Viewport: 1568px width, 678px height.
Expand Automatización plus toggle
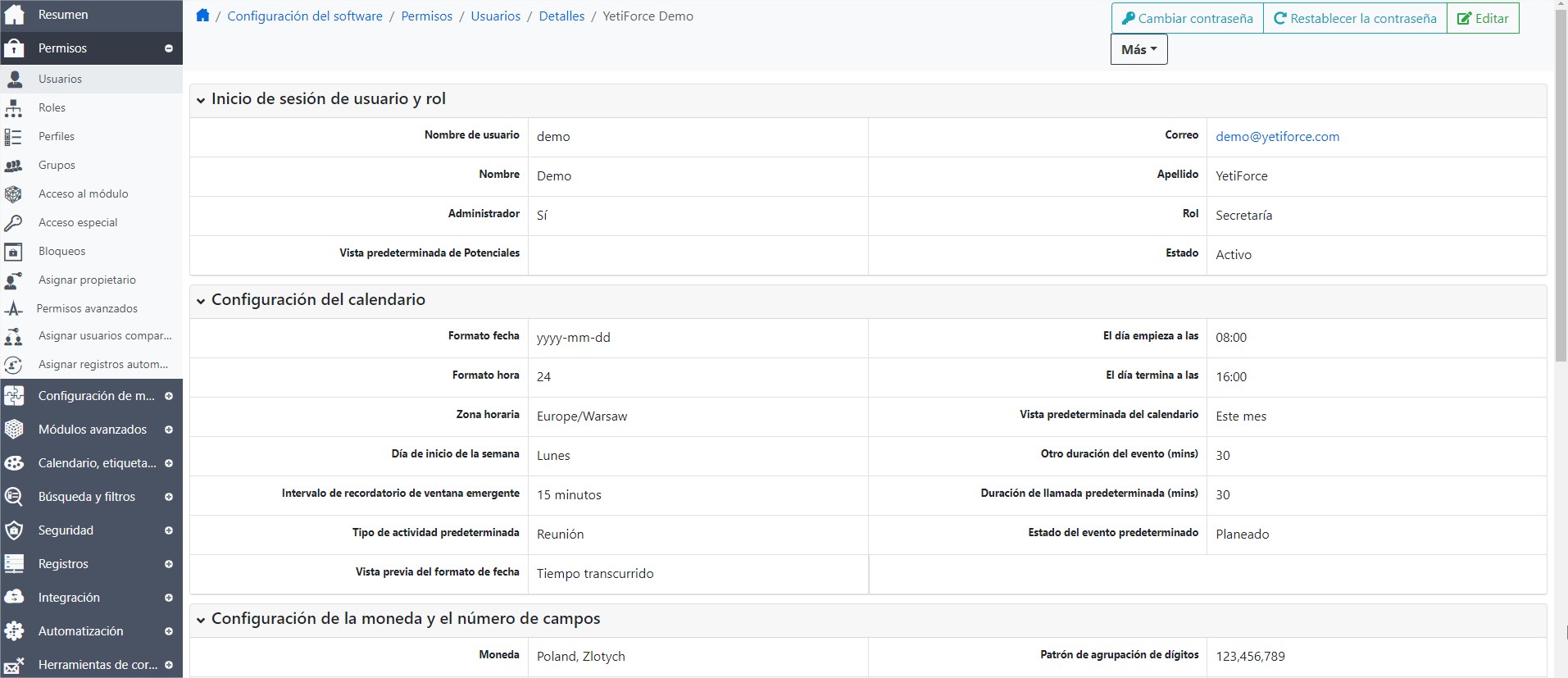point(169,631)
